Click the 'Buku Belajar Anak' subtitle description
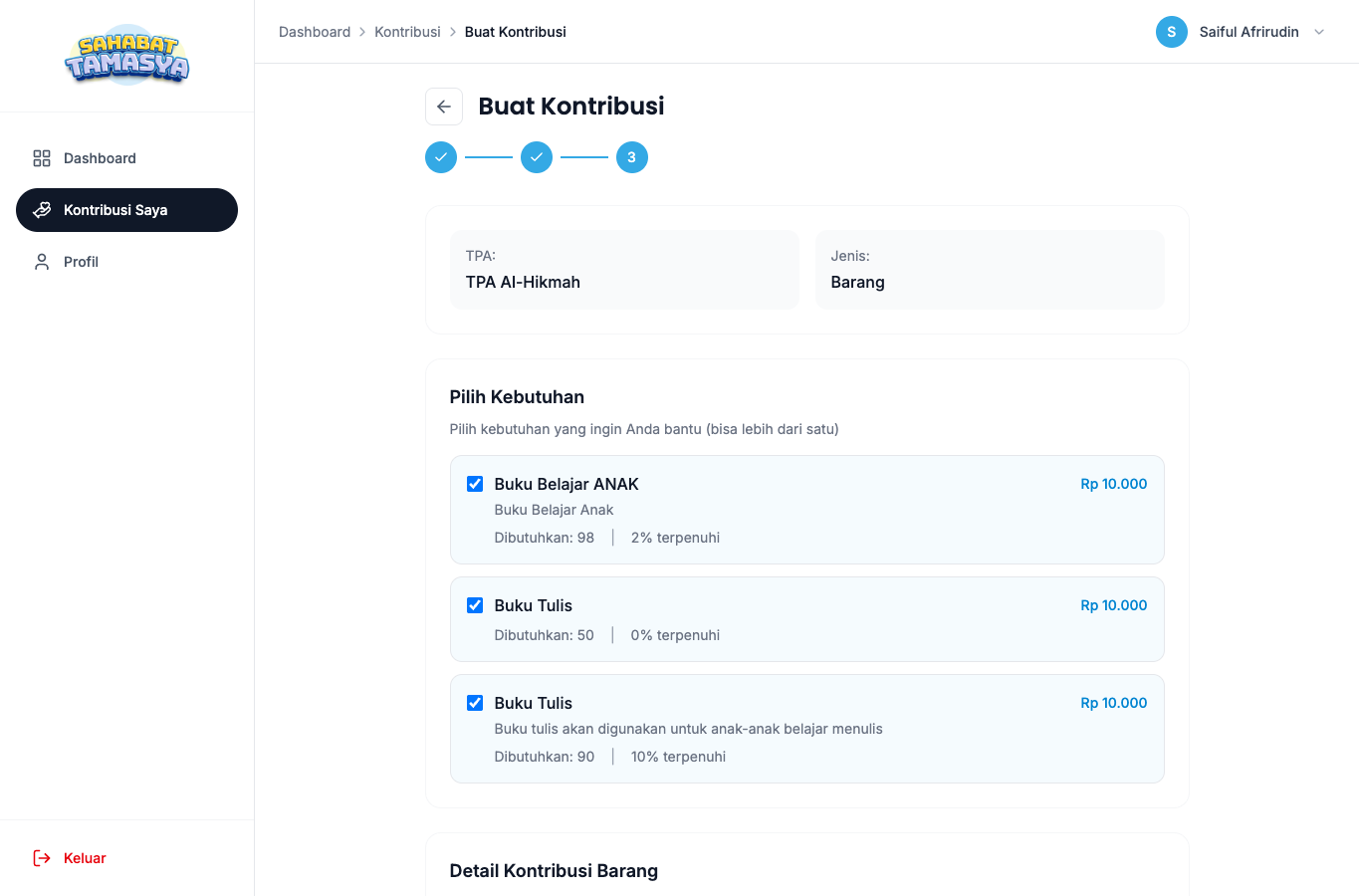The height and width of the screenshot is (896, 1359). [554, 510]
